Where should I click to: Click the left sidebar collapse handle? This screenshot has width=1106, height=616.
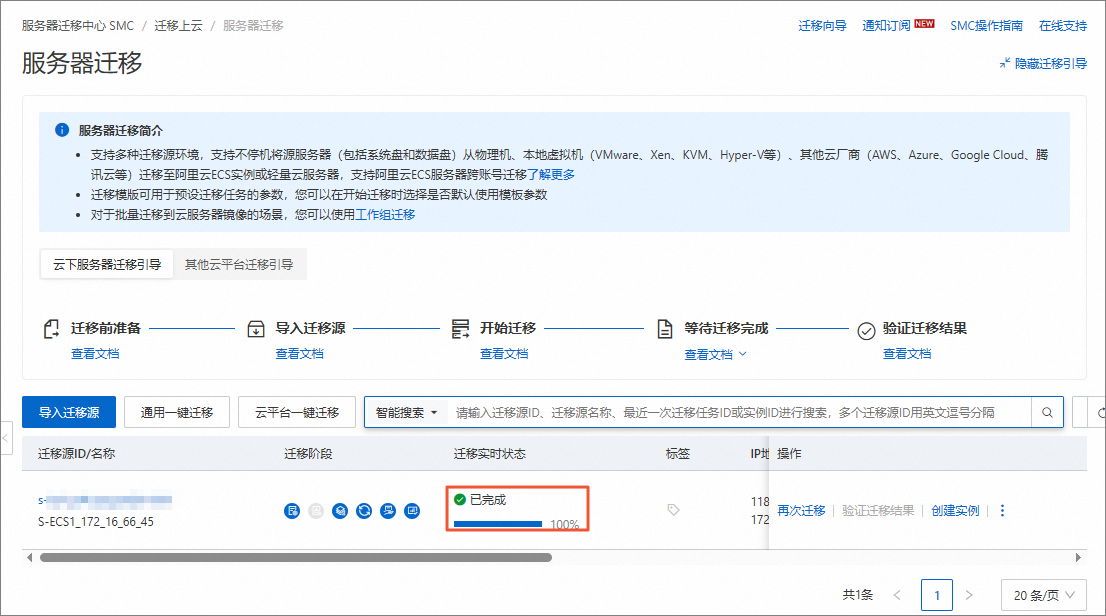click(x=6, y=437)
